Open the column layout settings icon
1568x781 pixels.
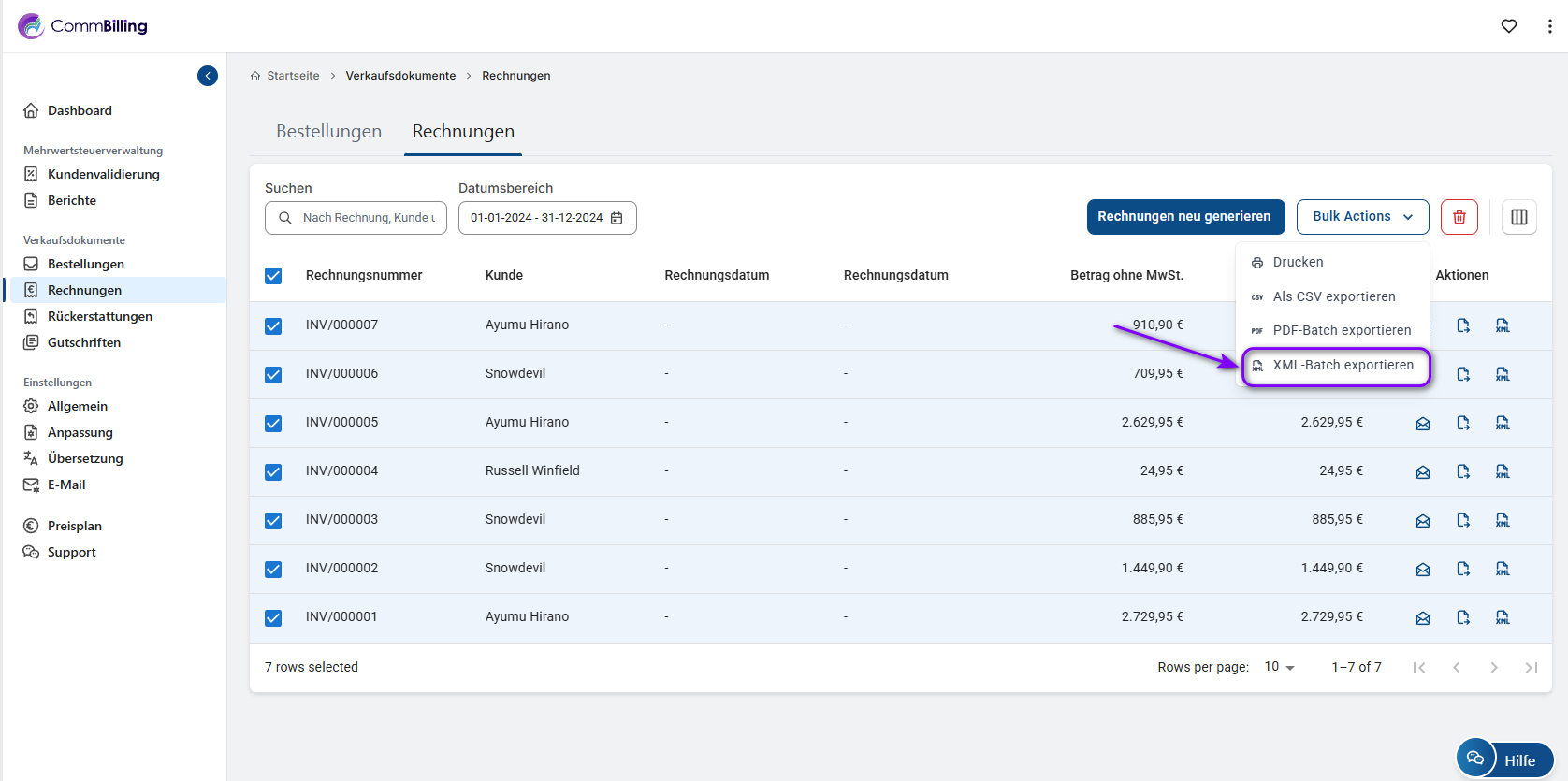pos(1519,217)
